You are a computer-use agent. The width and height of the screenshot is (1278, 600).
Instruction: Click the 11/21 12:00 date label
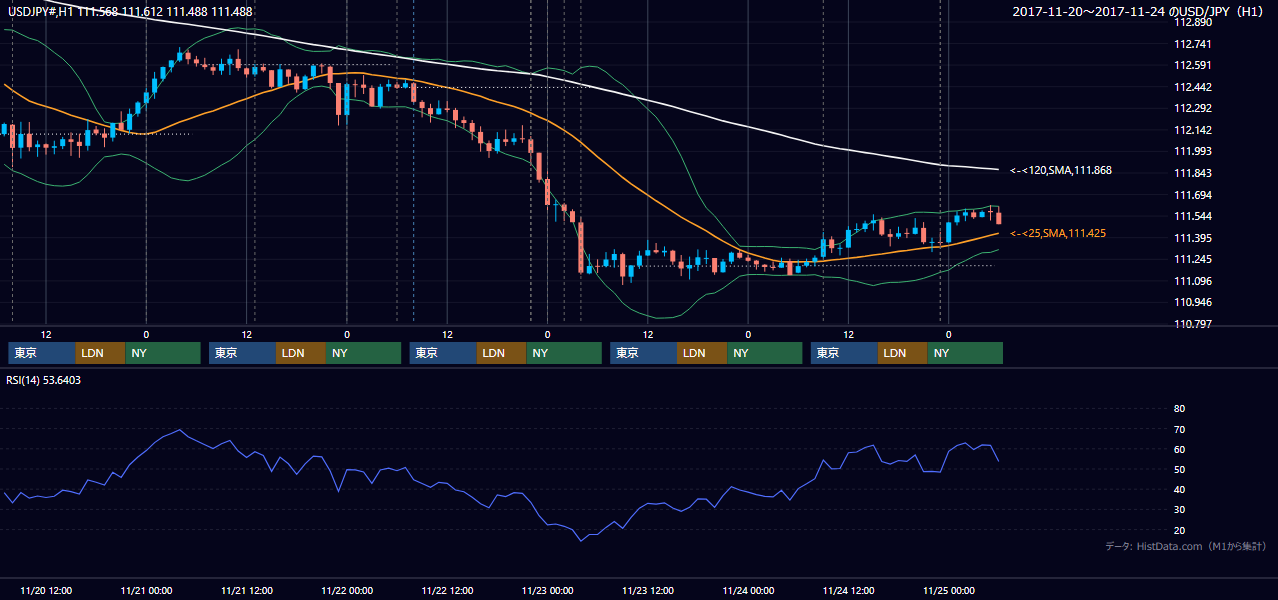click(246, 590)
